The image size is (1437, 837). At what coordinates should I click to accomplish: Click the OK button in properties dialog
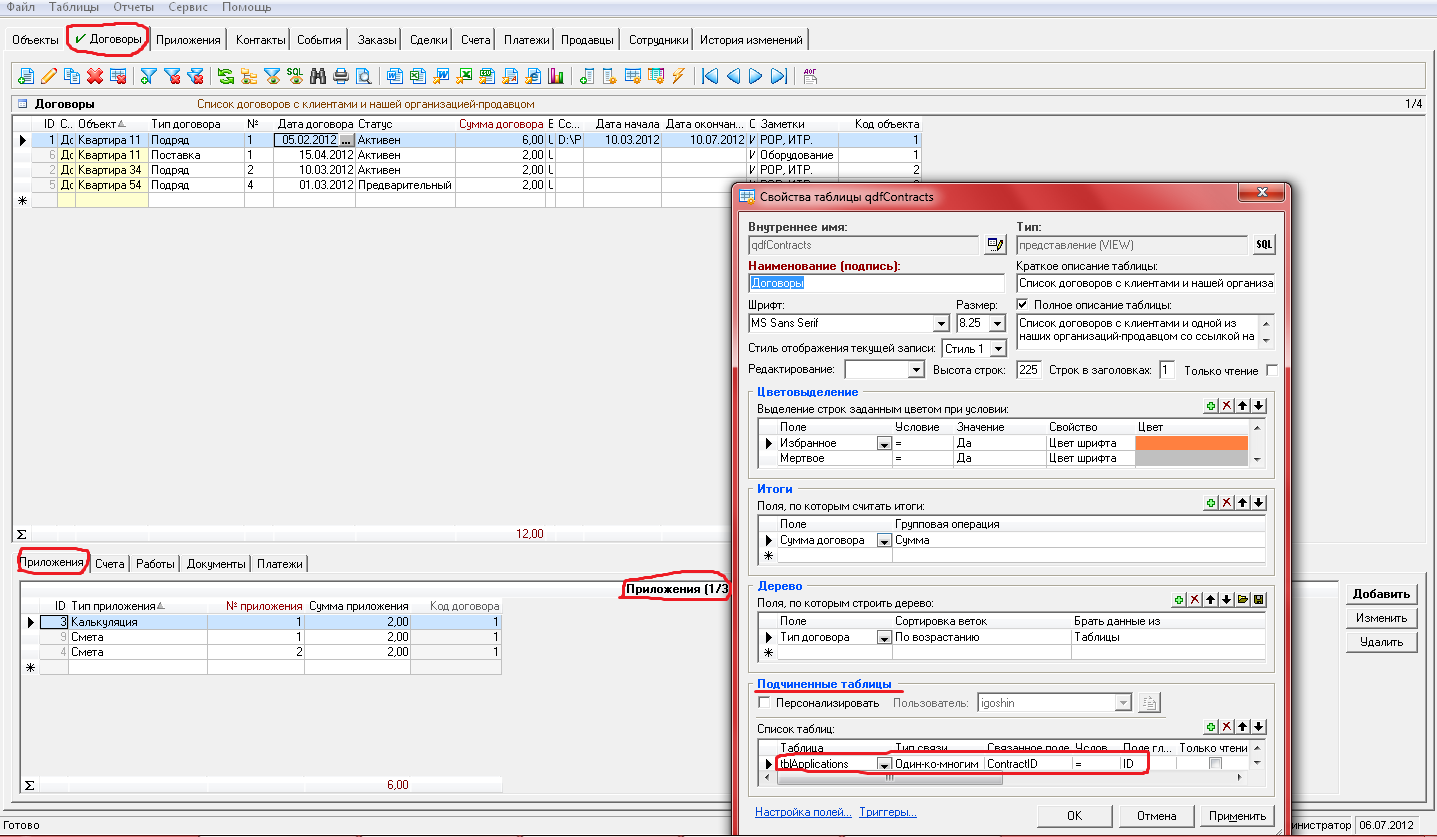1074,815
